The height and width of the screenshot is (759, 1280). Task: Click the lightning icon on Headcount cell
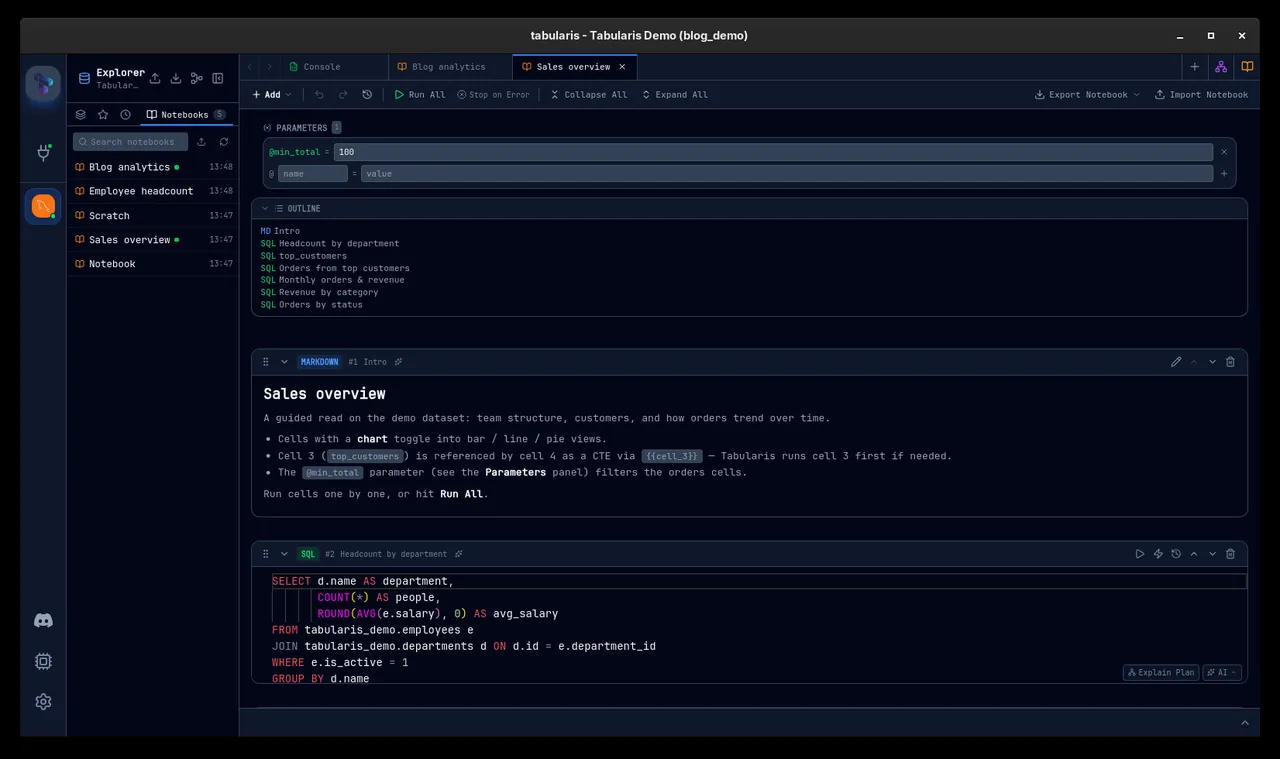[x=1158, y=554]
